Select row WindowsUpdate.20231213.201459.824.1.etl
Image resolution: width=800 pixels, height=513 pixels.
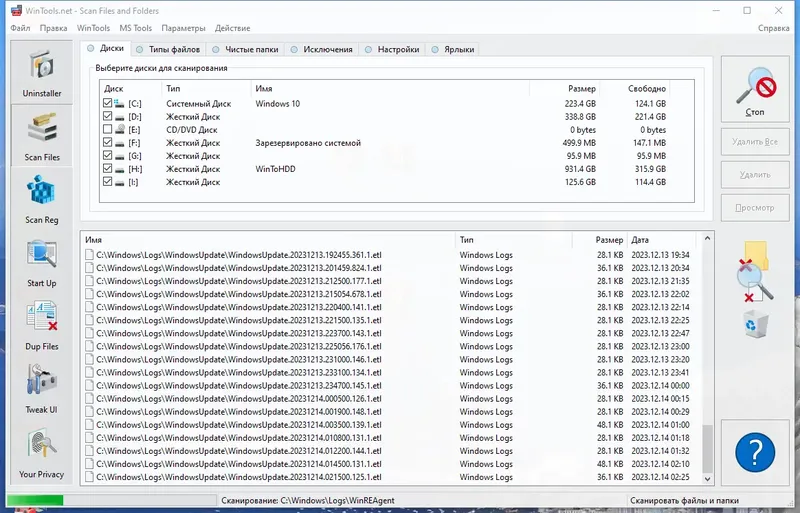tap(389, 268)
